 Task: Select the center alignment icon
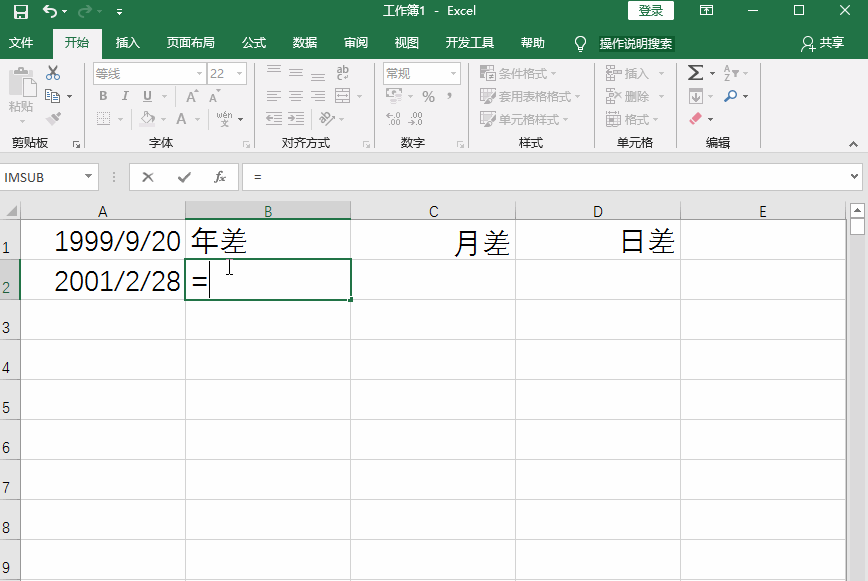(294, 96)
